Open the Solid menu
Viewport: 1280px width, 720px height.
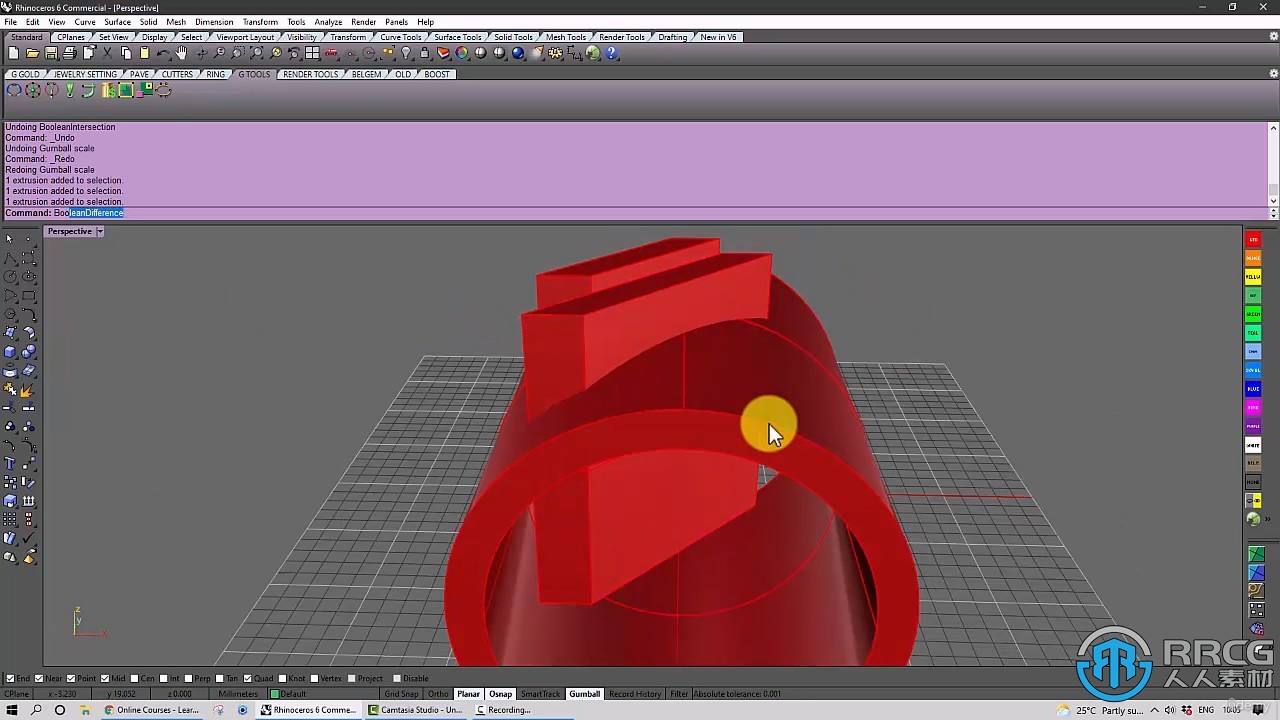click(148, 22)
